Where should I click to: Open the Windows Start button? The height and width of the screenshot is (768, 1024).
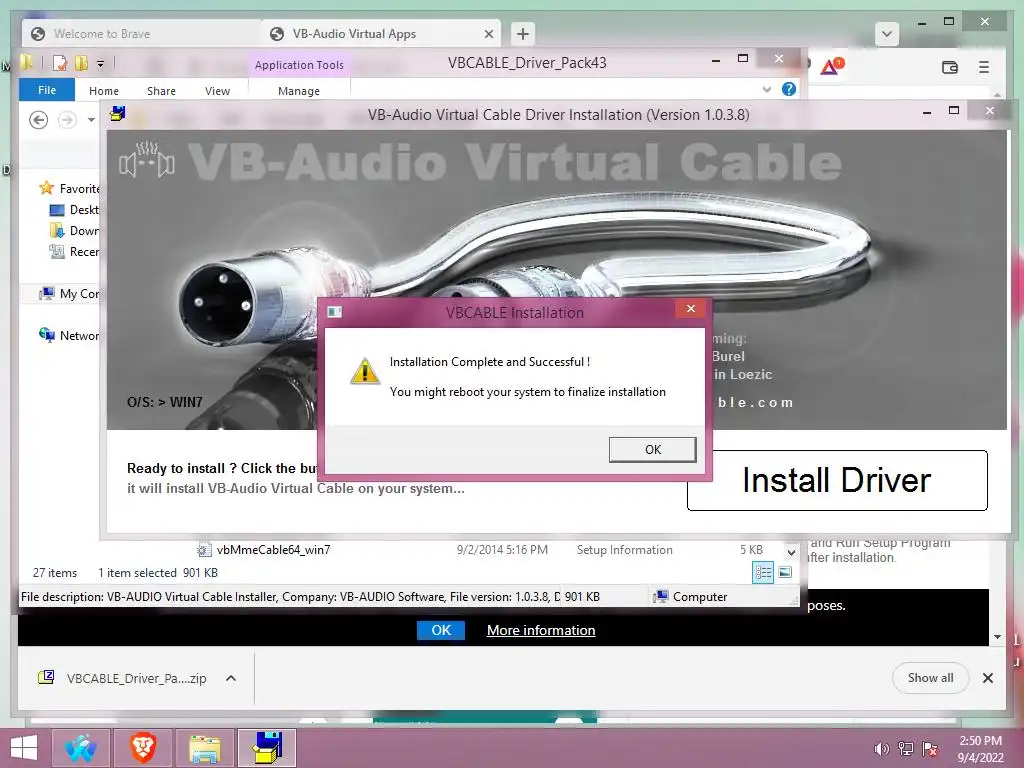click(x=24, y=748)
